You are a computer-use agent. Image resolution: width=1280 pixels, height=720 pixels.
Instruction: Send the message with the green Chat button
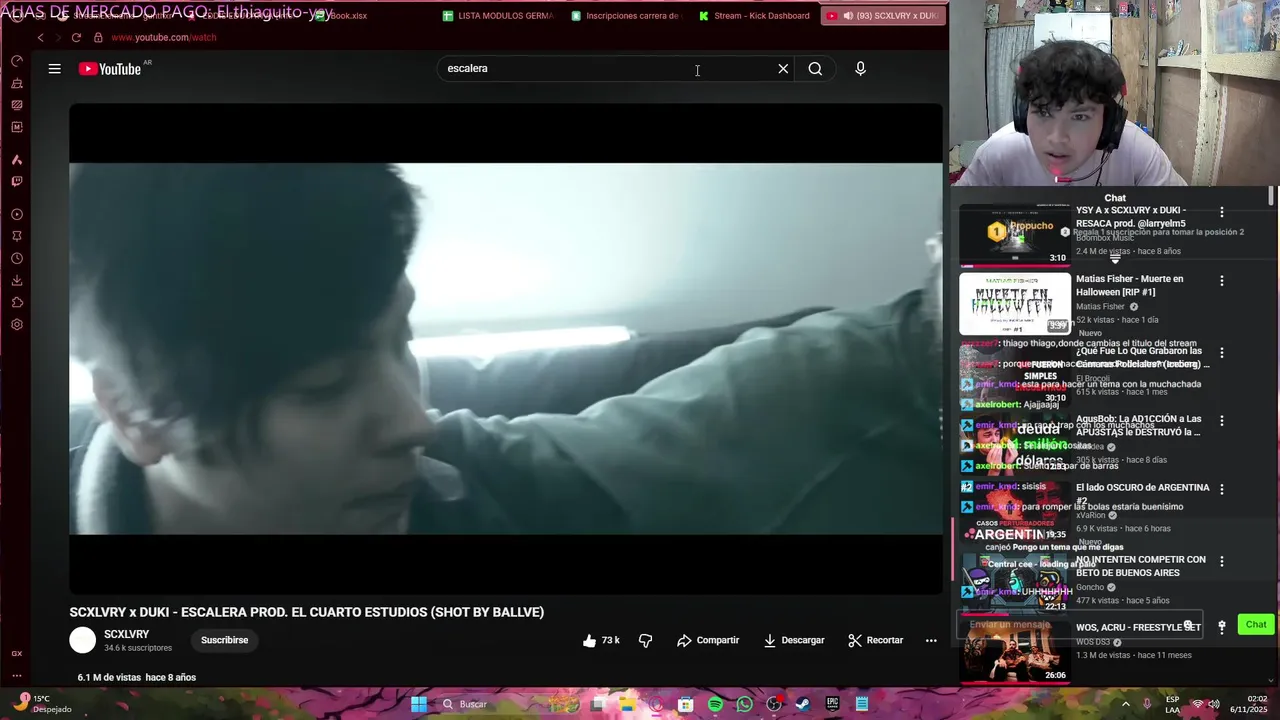point(1256,624)
